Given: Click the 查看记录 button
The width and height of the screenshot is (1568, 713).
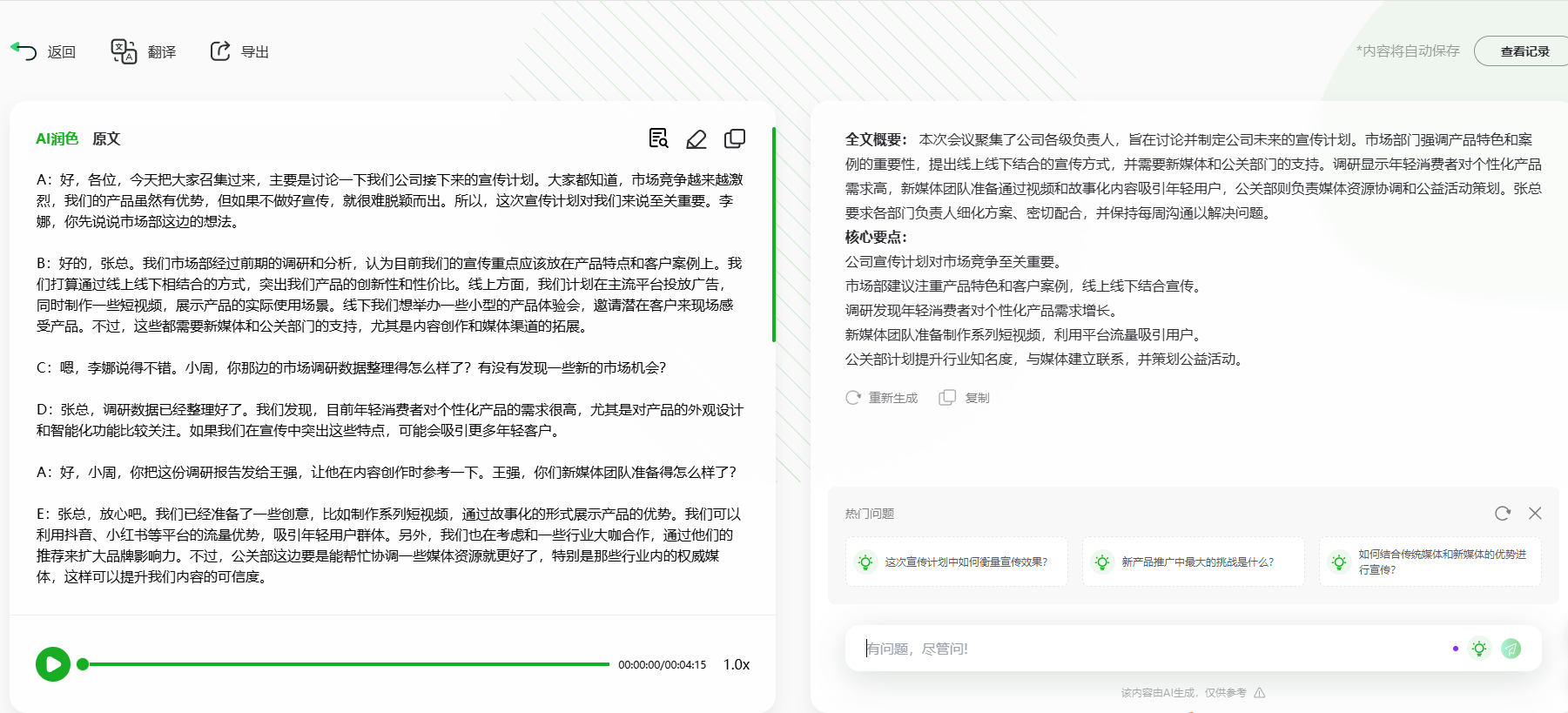Looking at the screenshot, I should (1524, 51).
